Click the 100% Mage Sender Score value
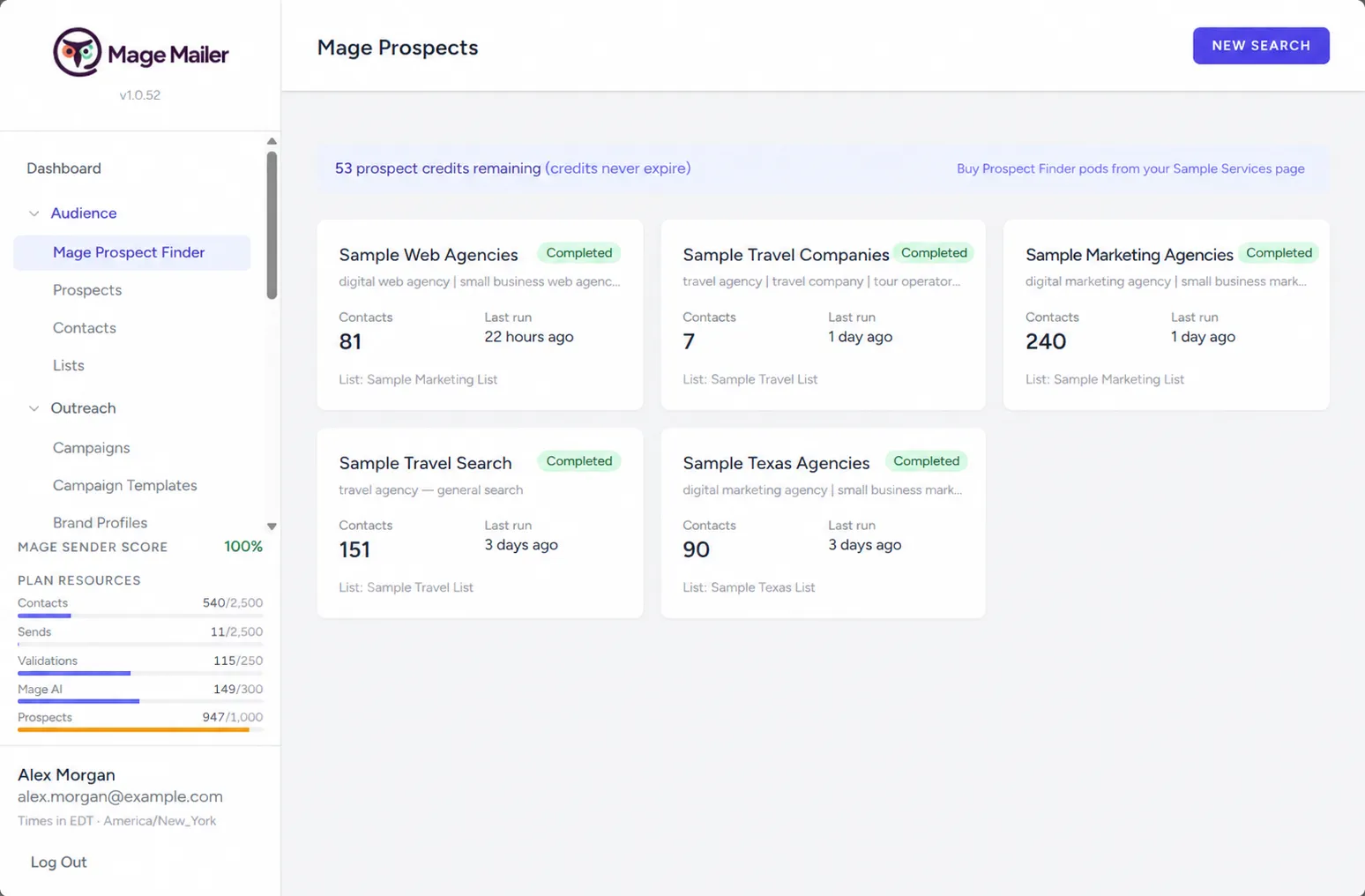 [x=243, y=547]
